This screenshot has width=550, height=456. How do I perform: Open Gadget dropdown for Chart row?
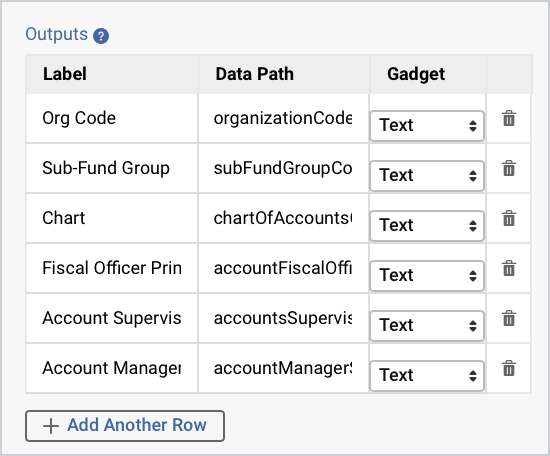(x=427, y=226)
